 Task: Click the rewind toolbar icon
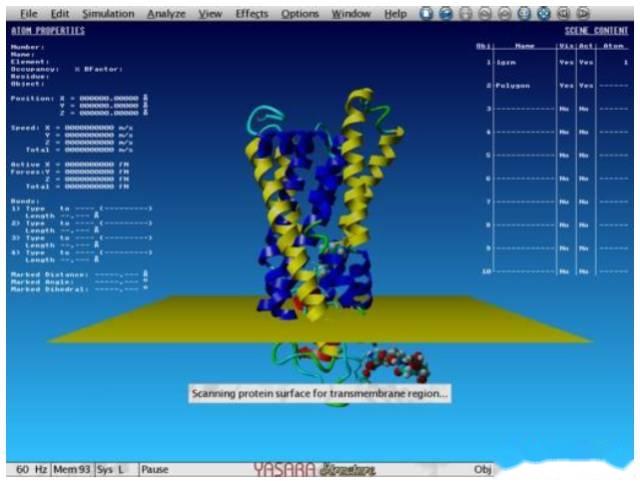(563, 13)
